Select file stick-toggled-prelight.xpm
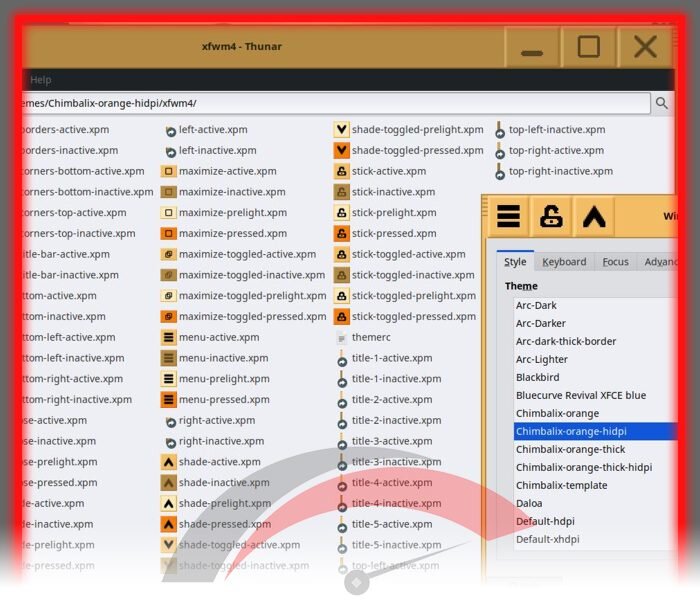This screenshot has height=600, width=700. click(414, 296)
